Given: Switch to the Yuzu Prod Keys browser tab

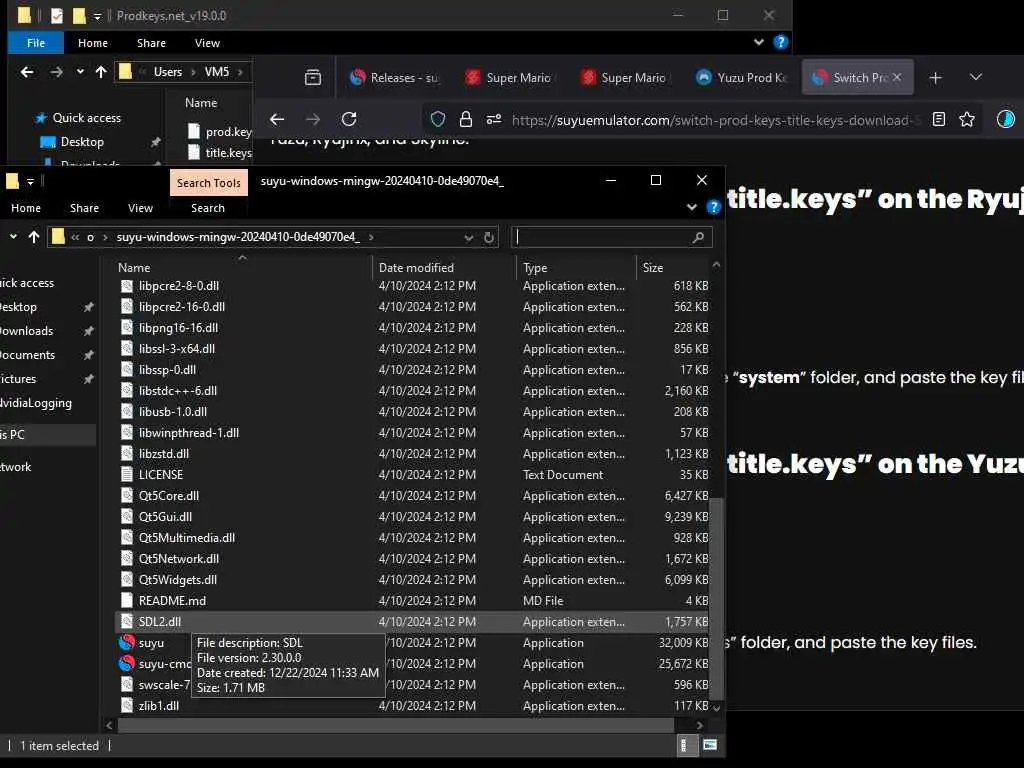Looking at the screenshot, I should tap(743, 77).
